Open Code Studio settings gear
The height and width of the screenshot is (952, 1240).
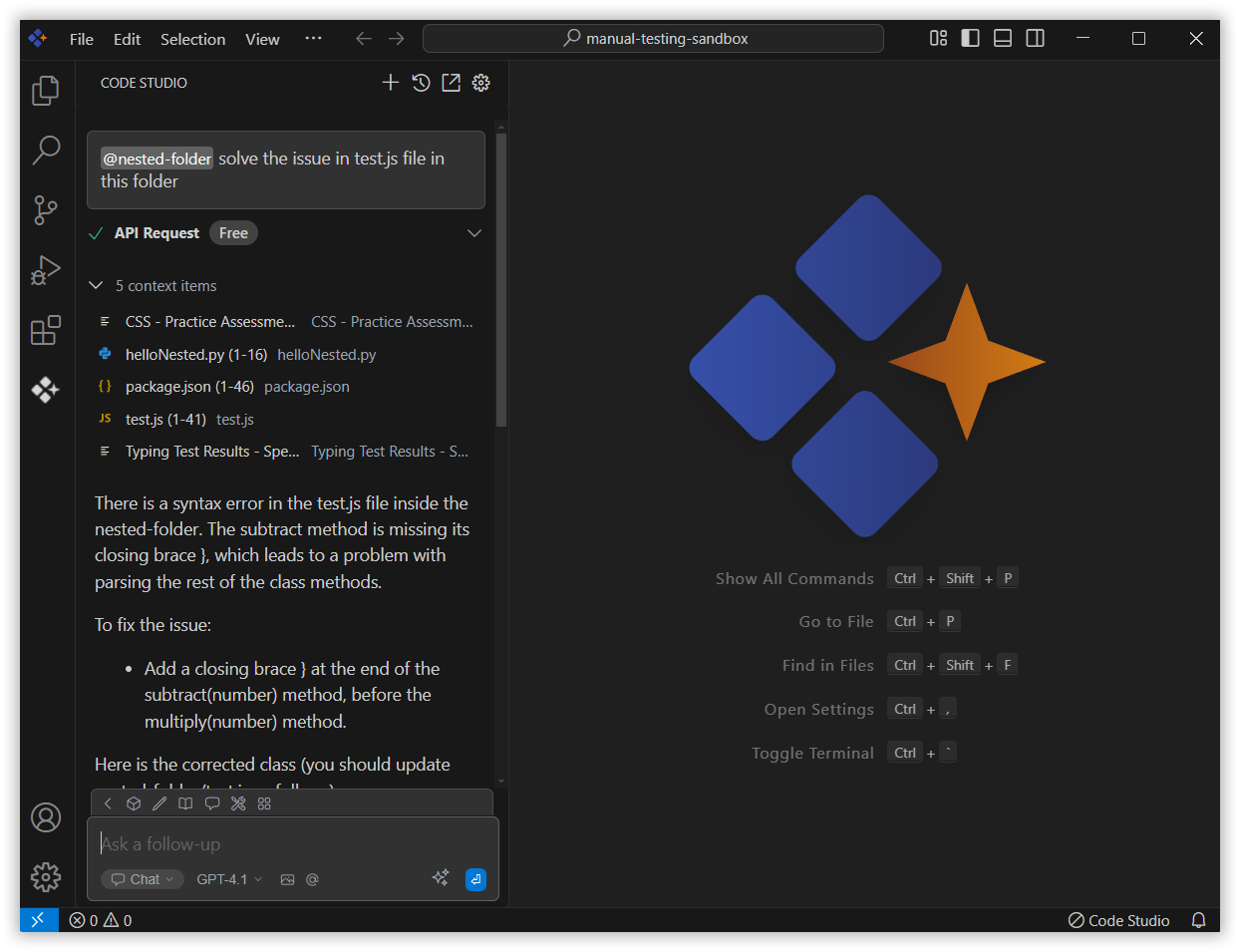pyautogui.click(x=480, y=83)
